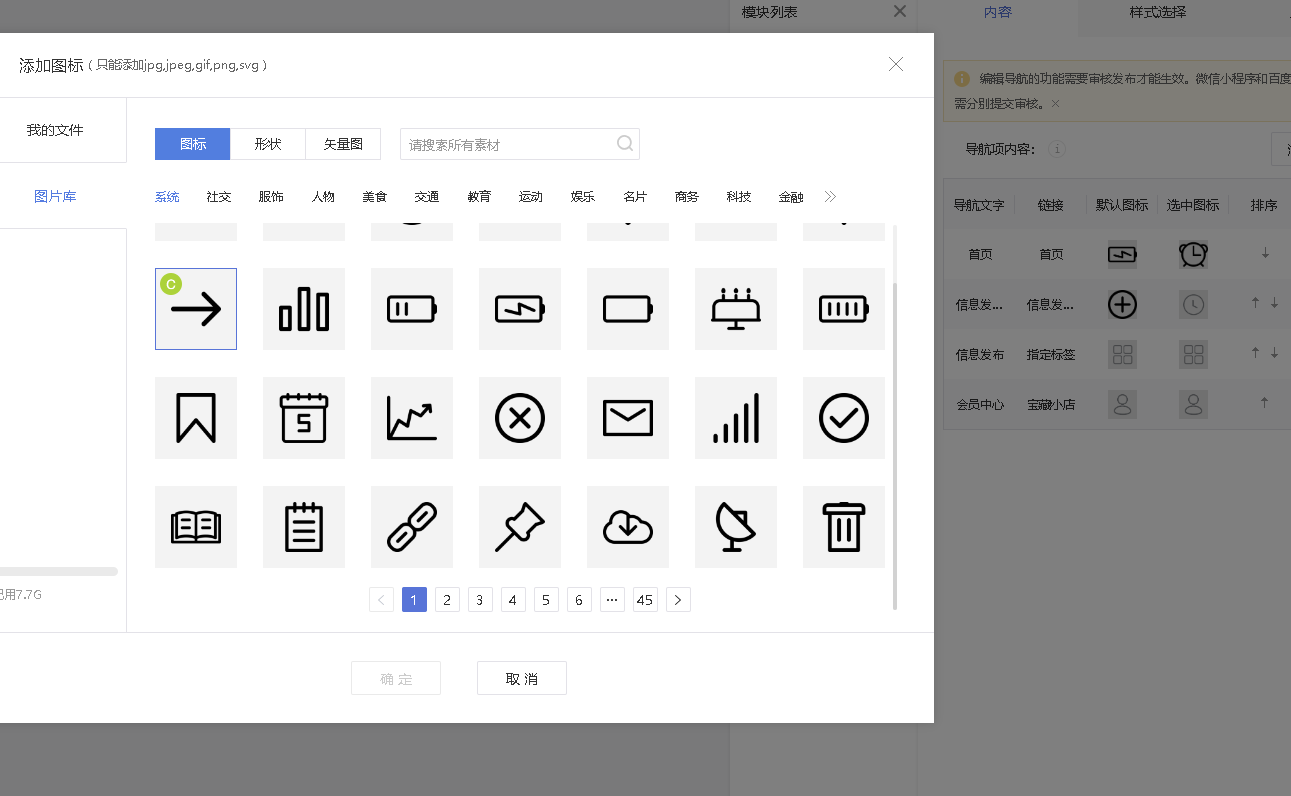Pick the chain link icon
1291x796 pixels.
(412, 527)
